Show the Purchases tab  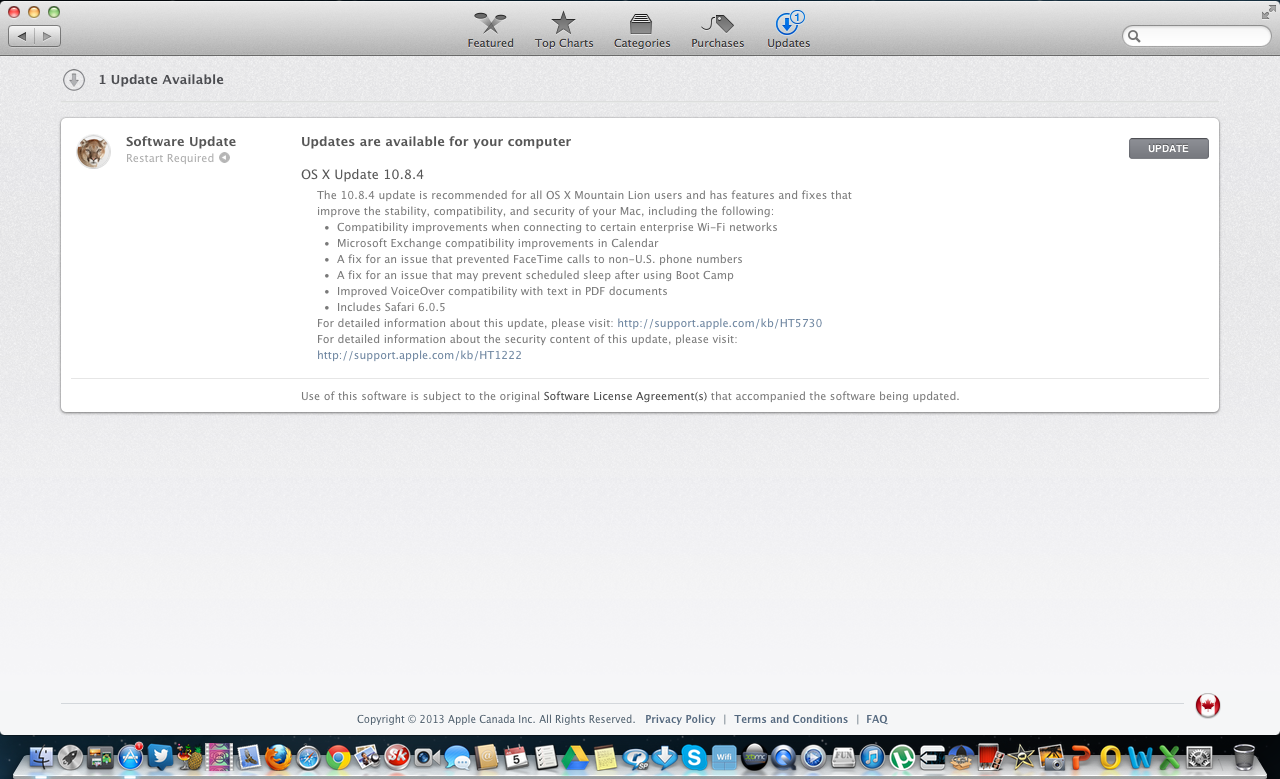[x=717, y=30]
